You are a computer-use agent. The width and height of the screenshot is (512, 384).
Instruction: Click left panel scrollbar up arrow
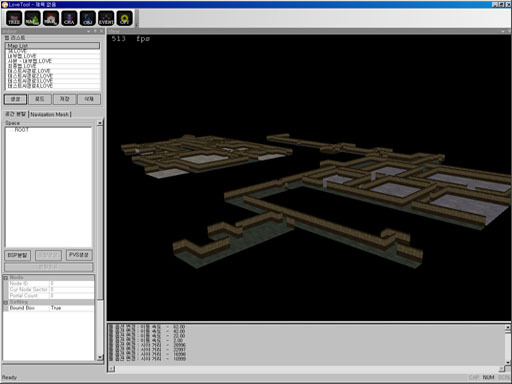point(100,123)
